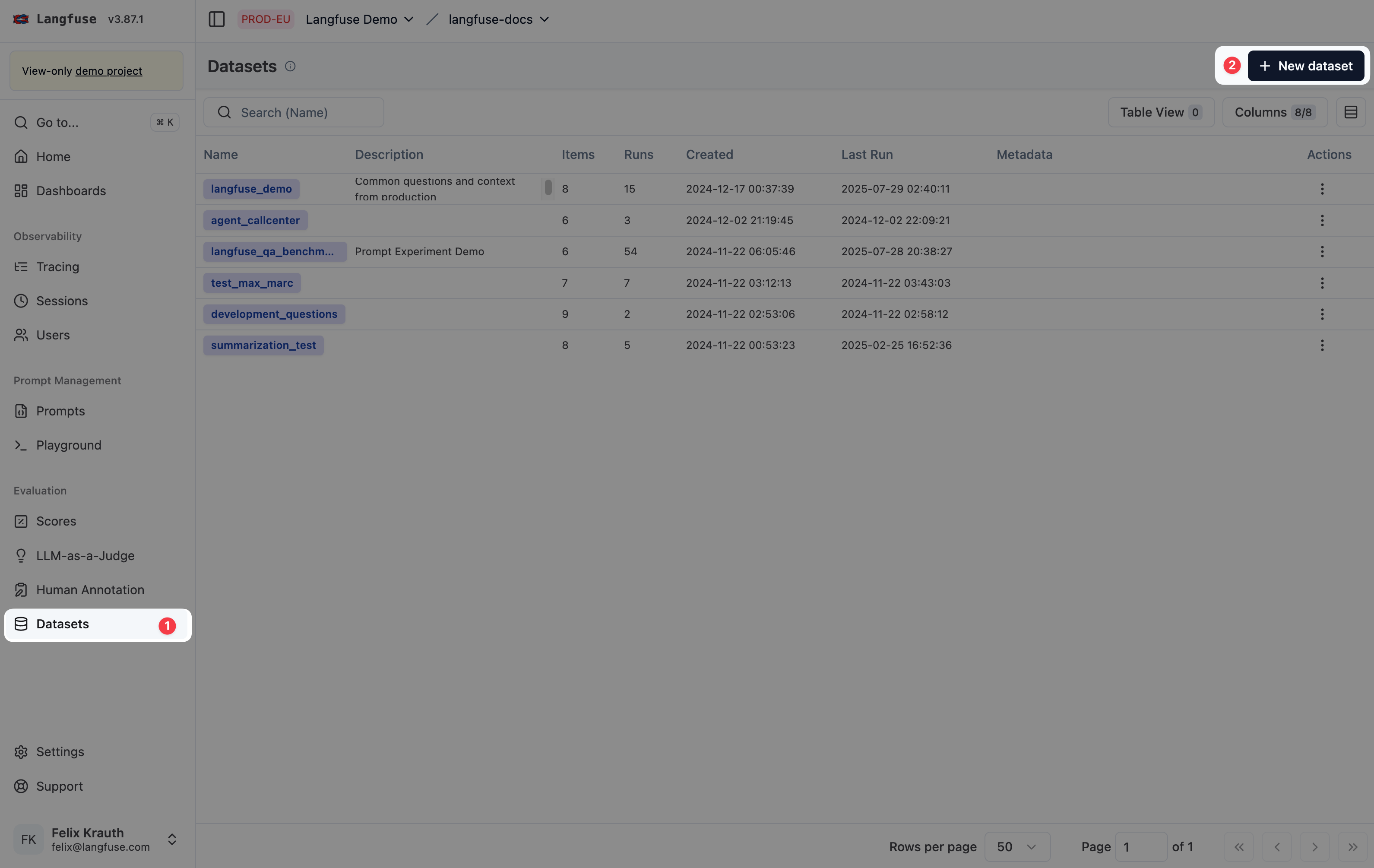The width and height of the screenshot is (1374, 868).
Task: Open Tracing from the sidebar
Action: click(21, 266)
